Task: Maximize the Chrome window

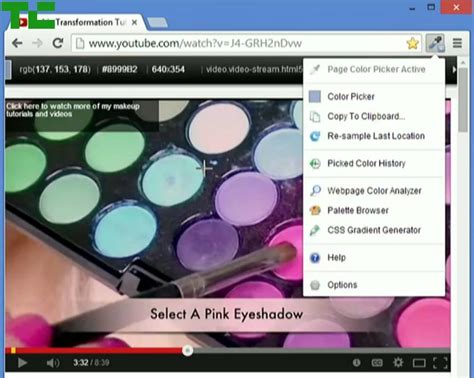Action: click(431, 7)
